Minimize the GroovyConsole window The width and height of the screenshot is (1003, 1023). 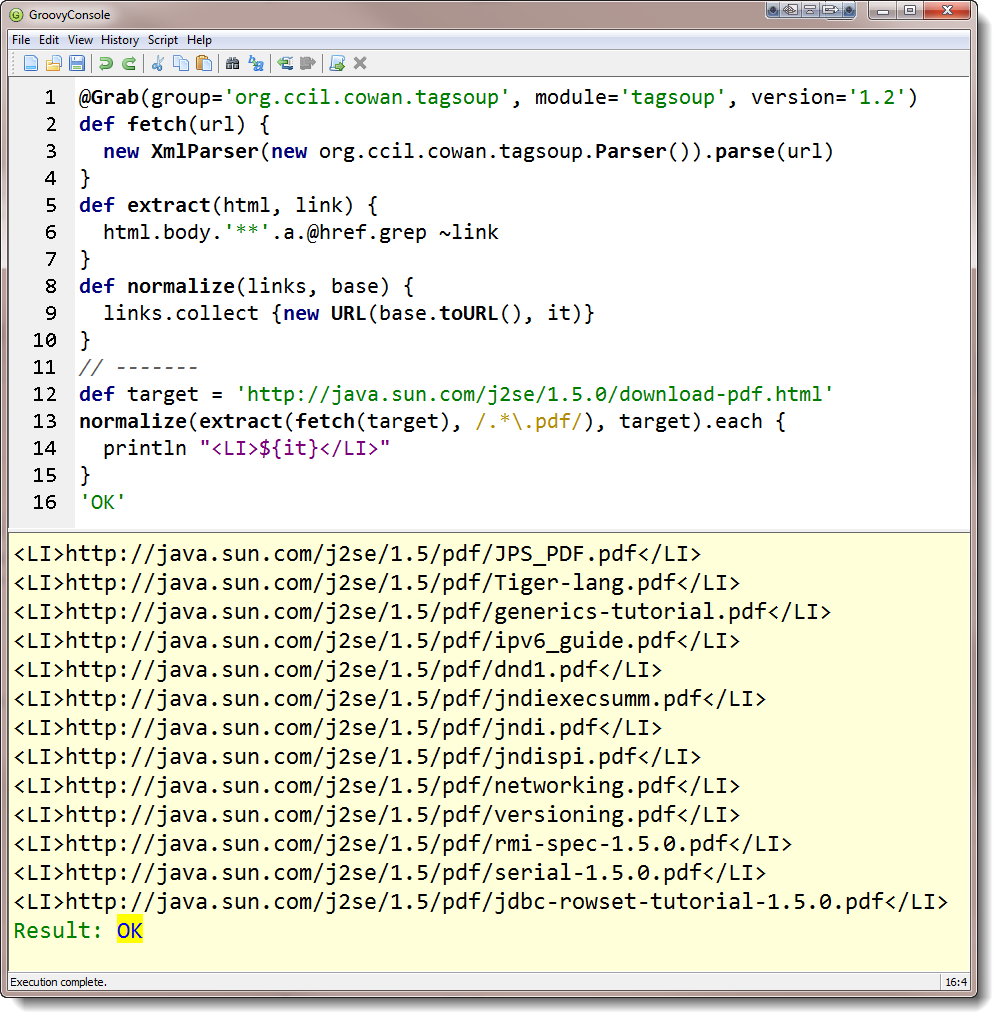pos(883,10)
